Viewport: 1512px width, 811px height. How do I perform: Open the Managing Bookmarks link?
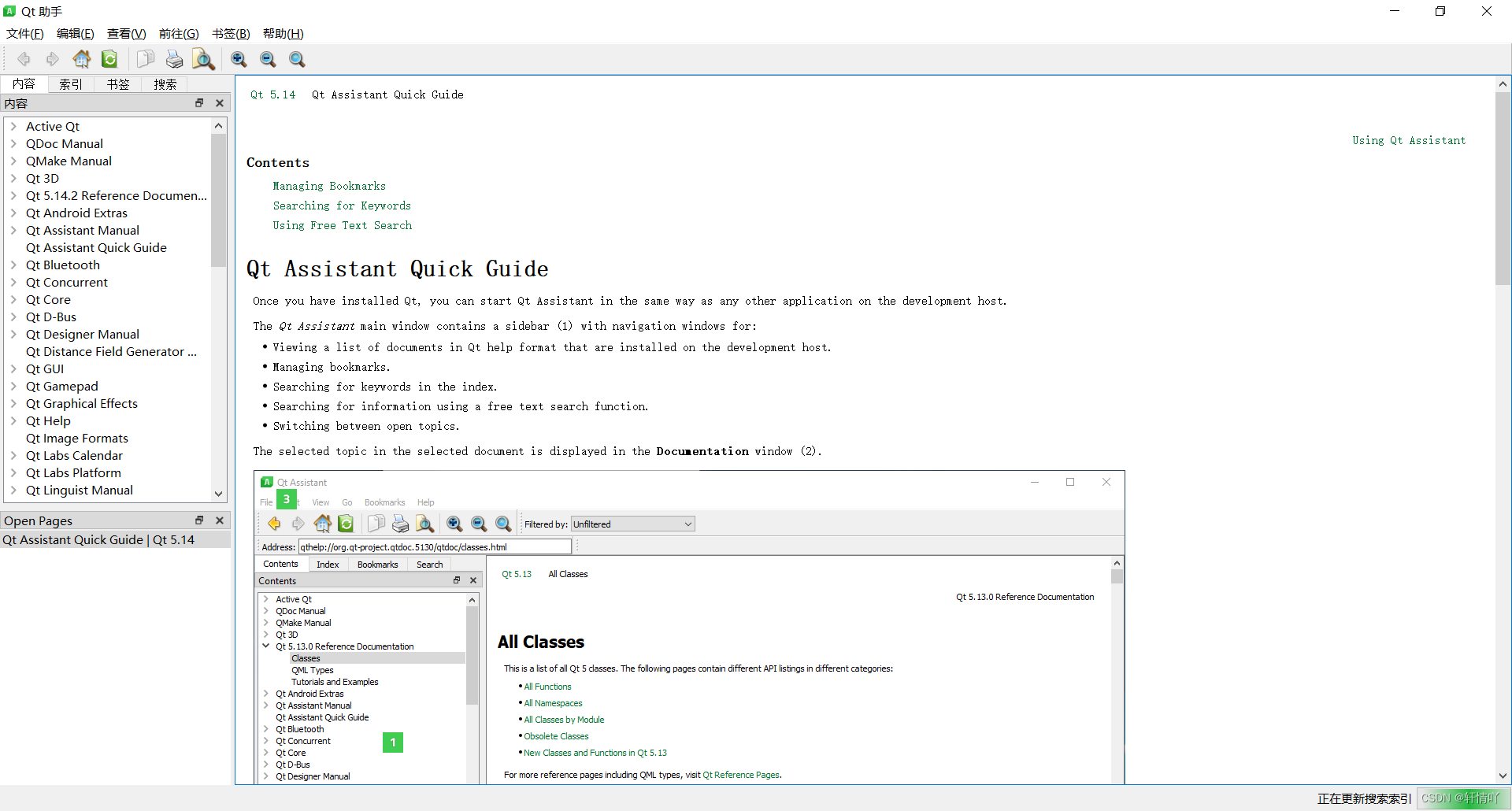click(x=329, y=186)
